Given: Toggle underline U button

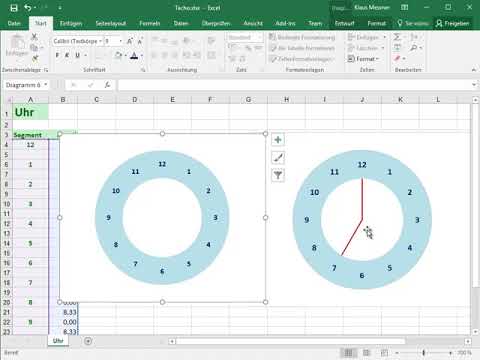Looking at the screenshot, I should 77,55.
